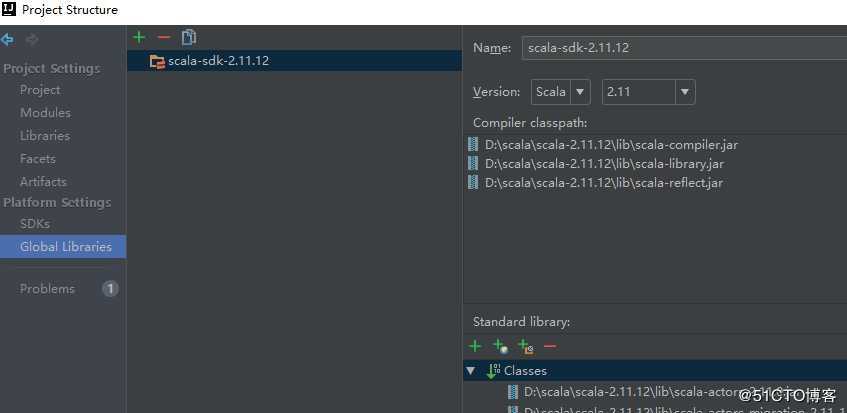Click the scala-reflect.jar archive icon
Viewport: 847px width, 413px height.
point(473,182)
